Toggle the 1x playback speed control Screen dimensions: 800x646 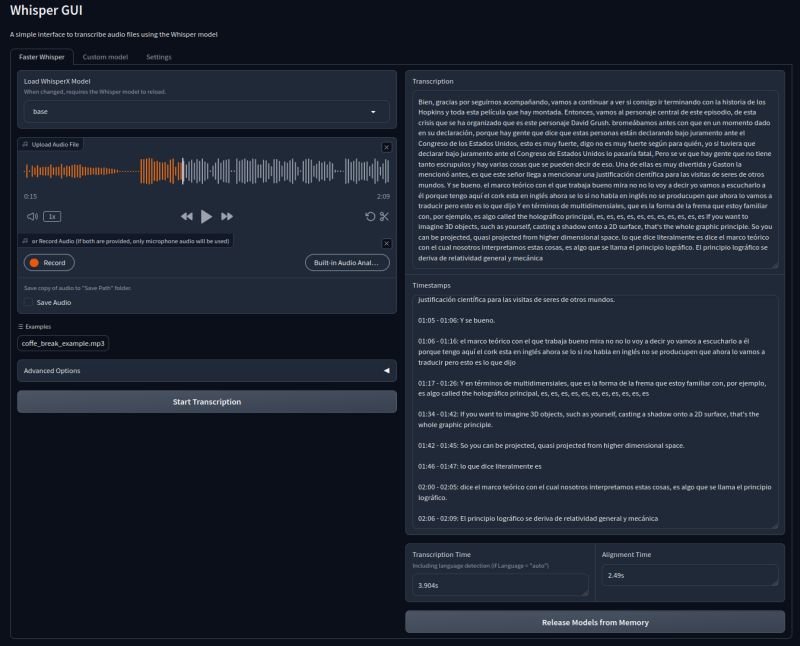pyautogui.click(x=50, y=216)
